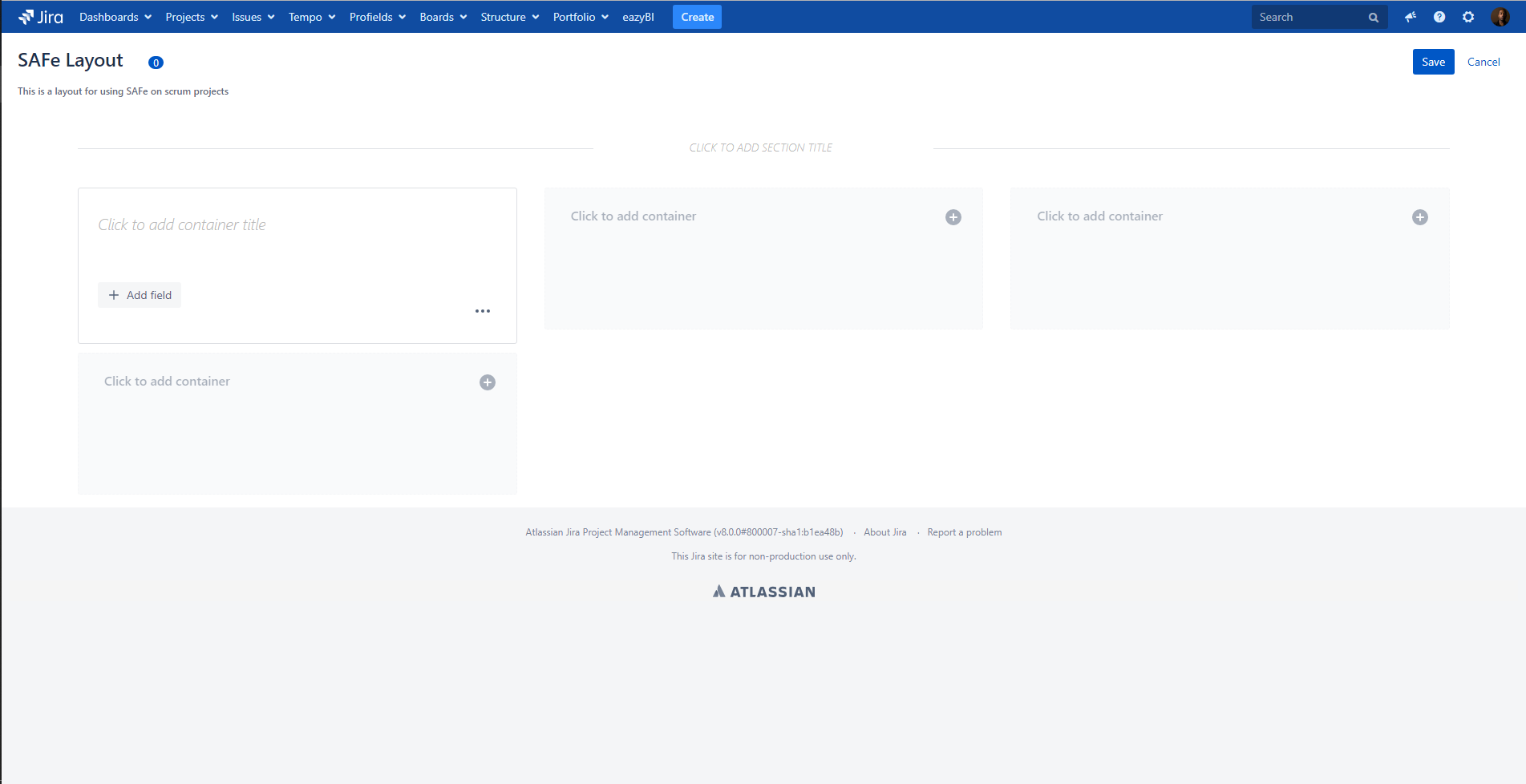Expand the Projects dropdown
The width and height of the screenshot is (1526, 784).
point(192,17)
